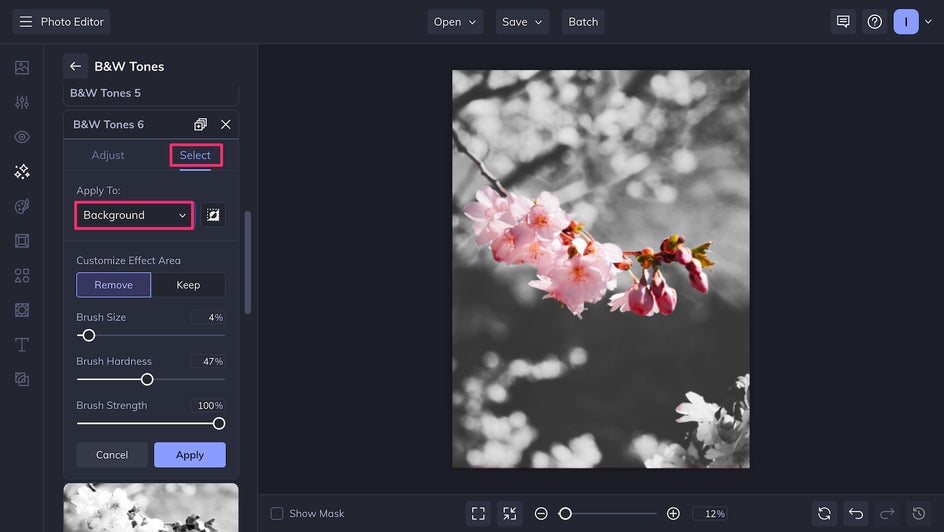The height and width of the screenshot is (532, 944).
Task: Select the B&W Tones 5 preset
Action: (151, 94)
